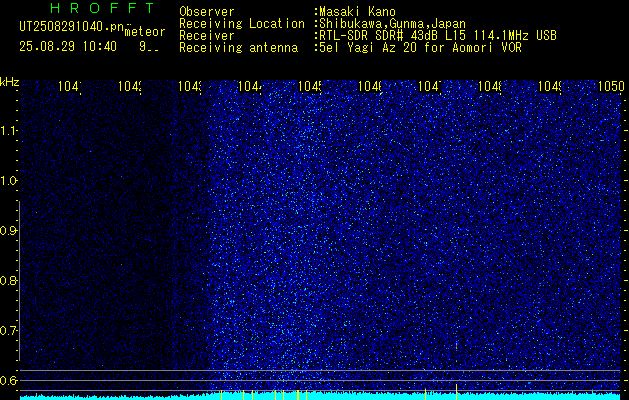Click the tall yellow marker below the red echo

pos(457,392)
